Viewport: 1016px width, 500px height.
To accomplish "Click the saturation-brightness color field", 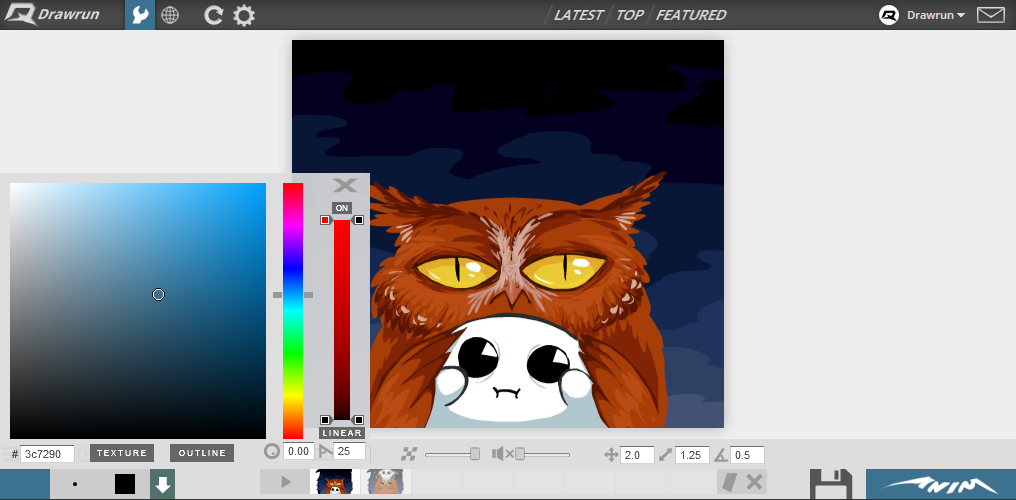I will coord(138,311).
